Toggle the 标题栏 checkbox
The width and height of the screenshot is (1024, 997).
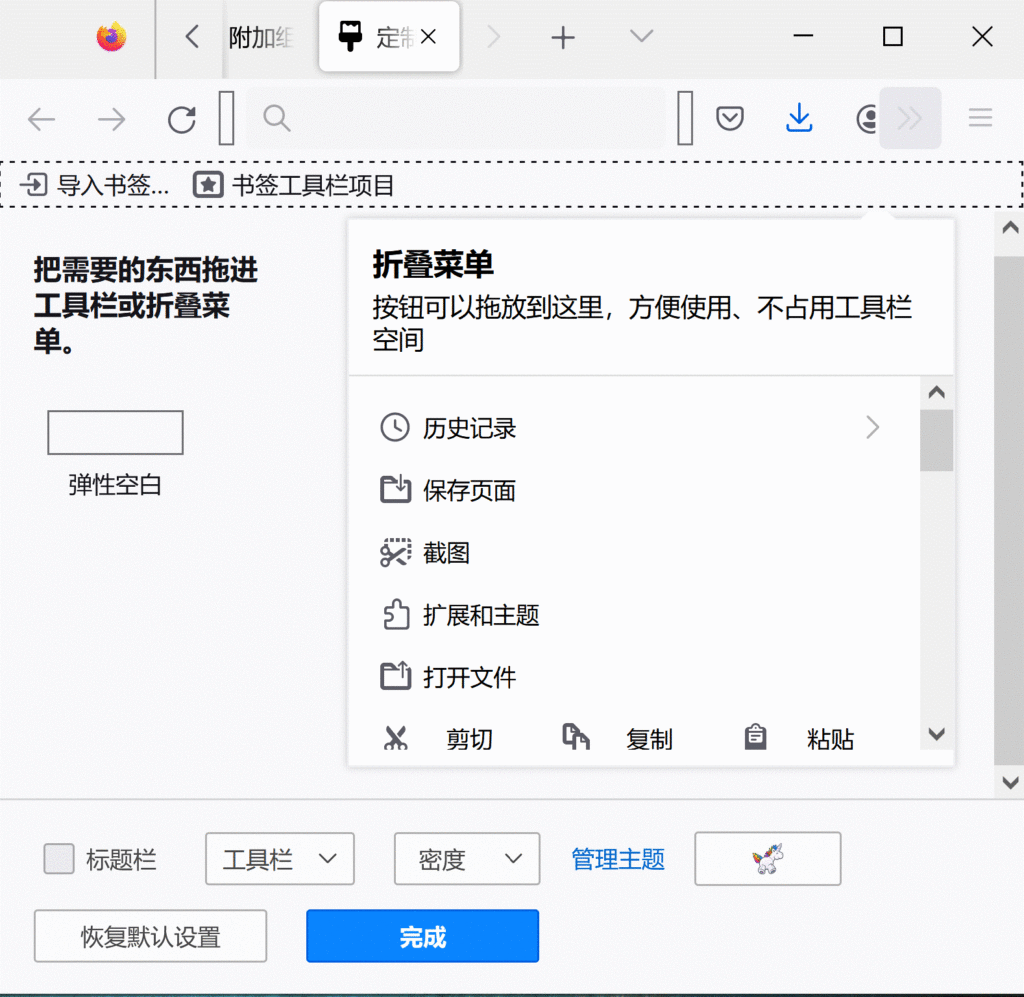click(60, 859)
